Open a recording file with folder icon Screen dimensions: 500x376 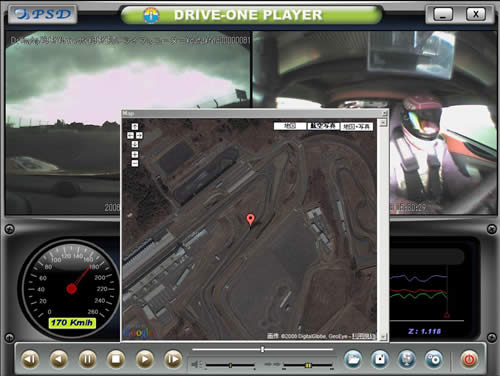353,359
